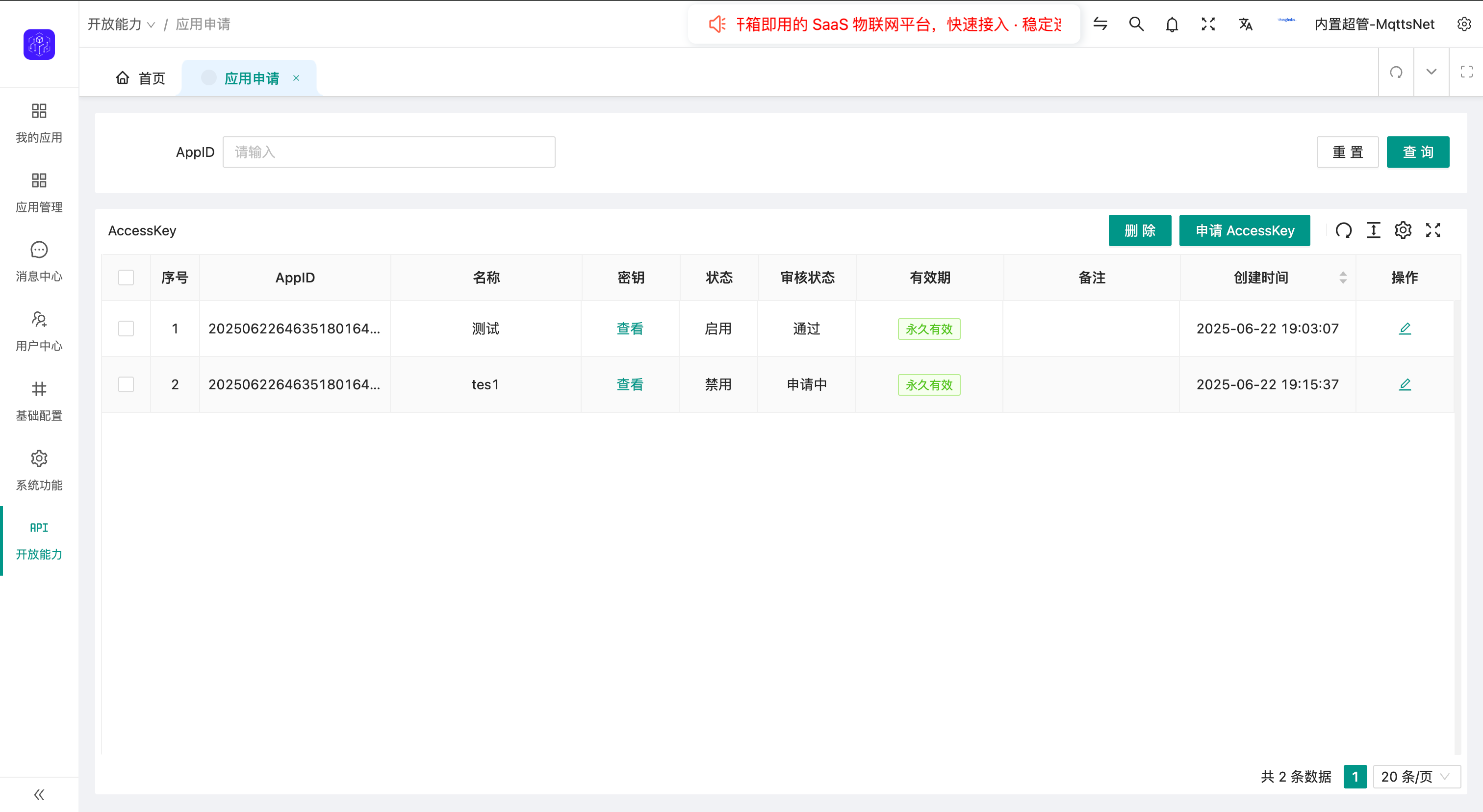This screenshot has height=812, width=1483.
Task: Click 永久有效 tag in row tes1
Action: [x=929, y=384]
